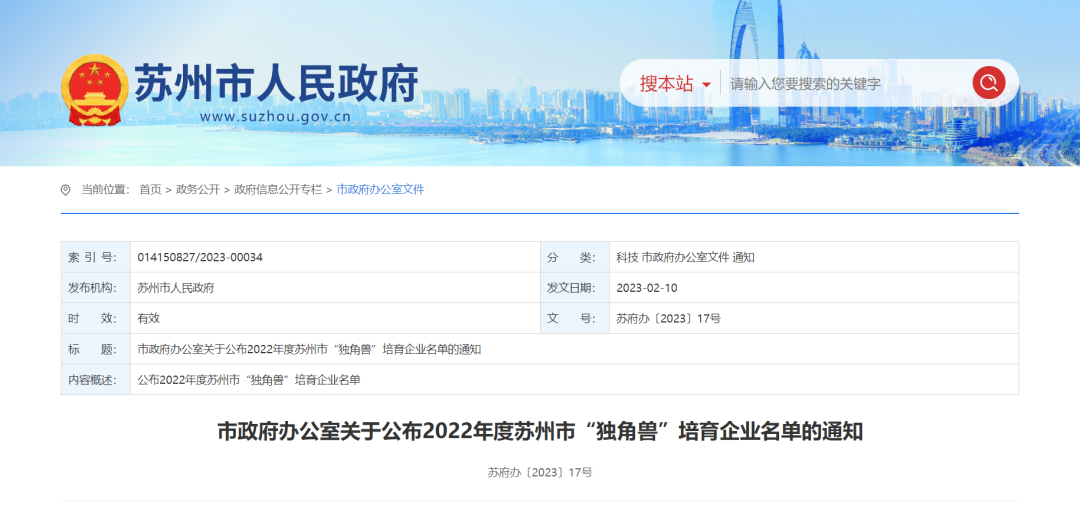This screenshot has height=513, width=1080.
Task: Click the 内容概述 summary text
Action: pos(249,379)
